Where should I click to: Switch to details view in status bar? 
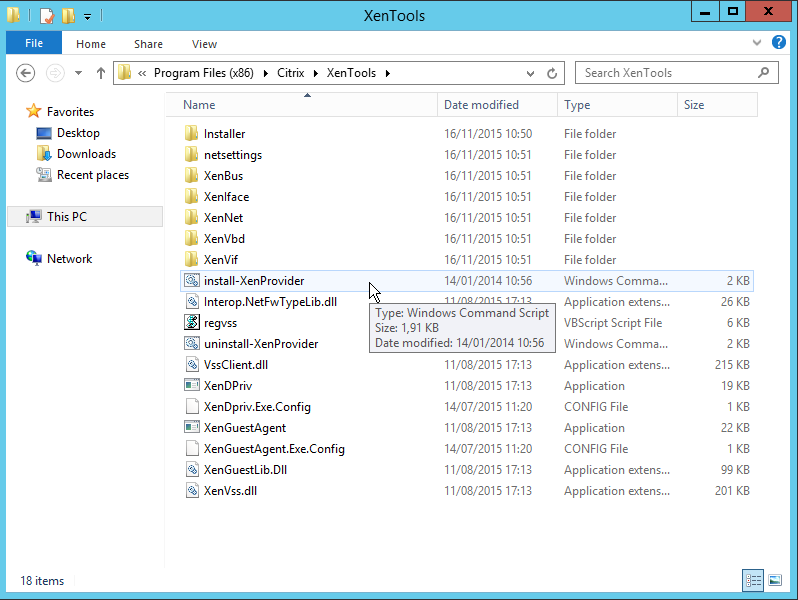[753, 580]
